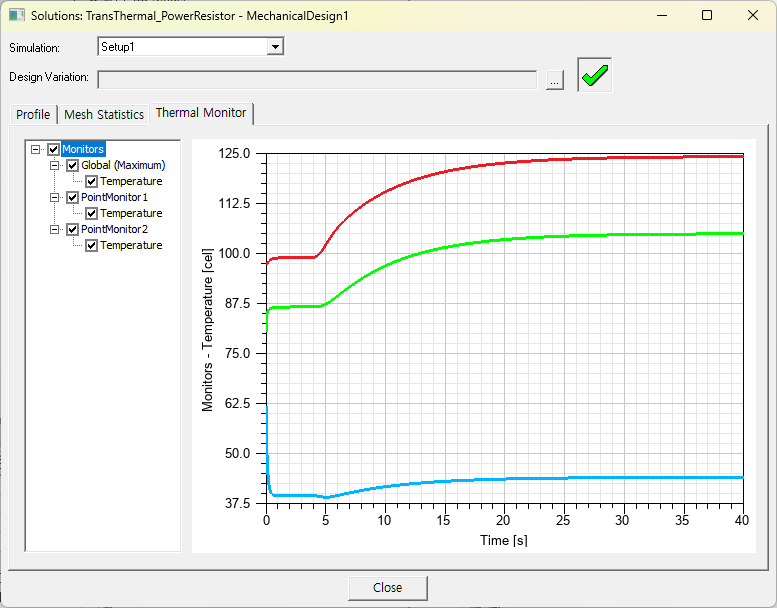777x608 pixels.
Task: Click the 40 x-axis tick label
Action: 741,520
